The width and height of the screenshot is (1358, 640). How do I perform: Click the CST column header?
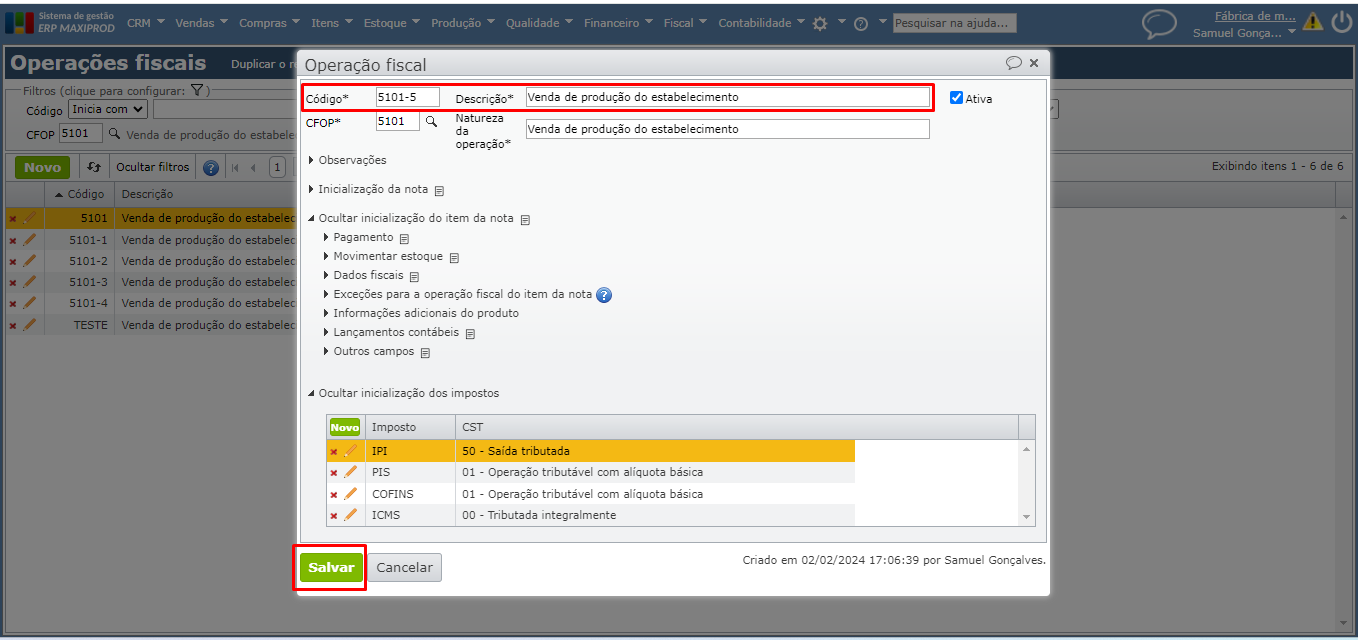(x=737, y=427)
